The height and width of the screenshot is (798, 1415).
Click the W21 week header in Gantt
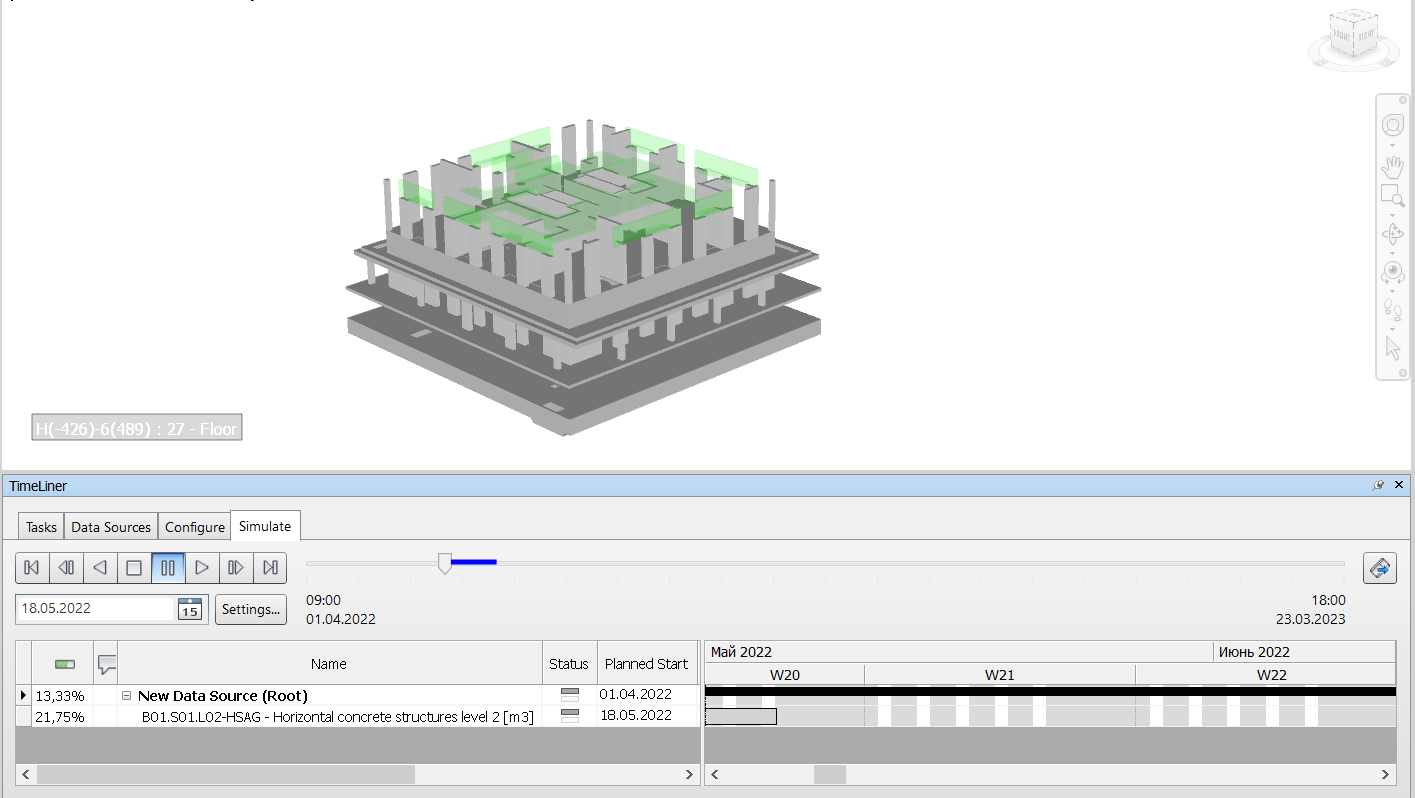(1000, 675)
